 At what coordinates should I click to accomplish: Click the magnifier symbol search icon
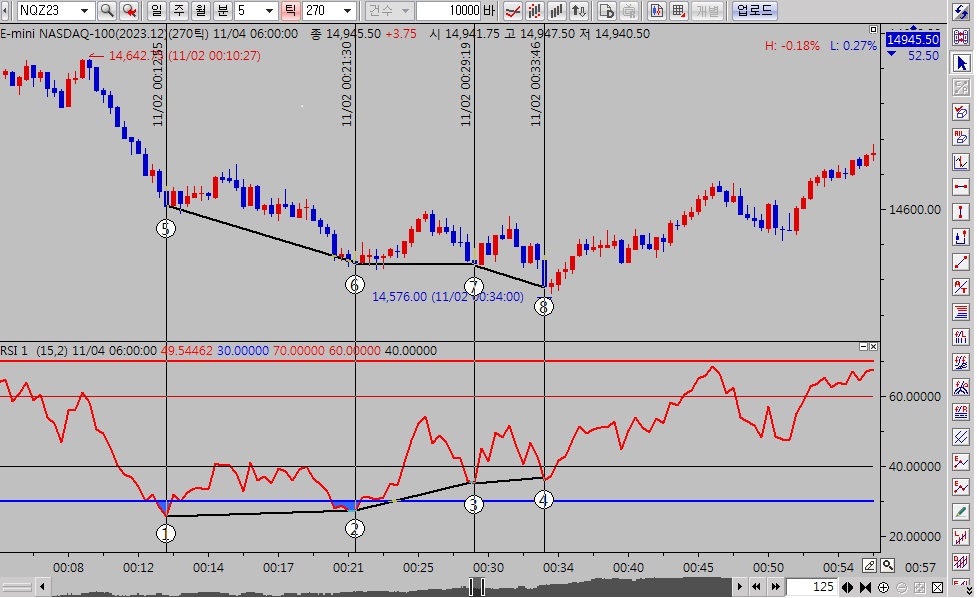tap(106, 11)
